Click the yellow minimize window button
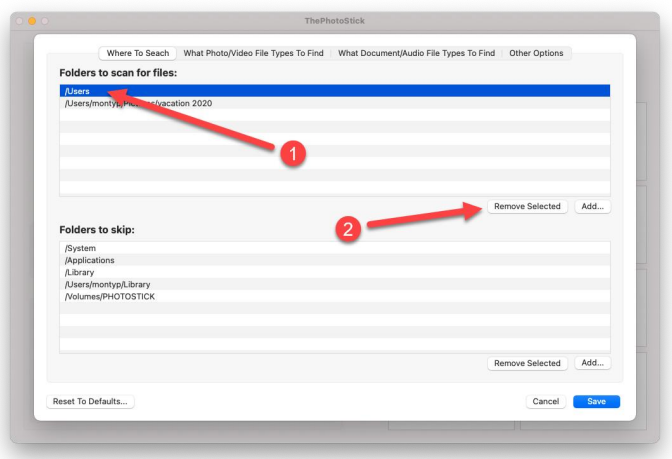Viewport: 672px width, 459px height. [32, 21]
